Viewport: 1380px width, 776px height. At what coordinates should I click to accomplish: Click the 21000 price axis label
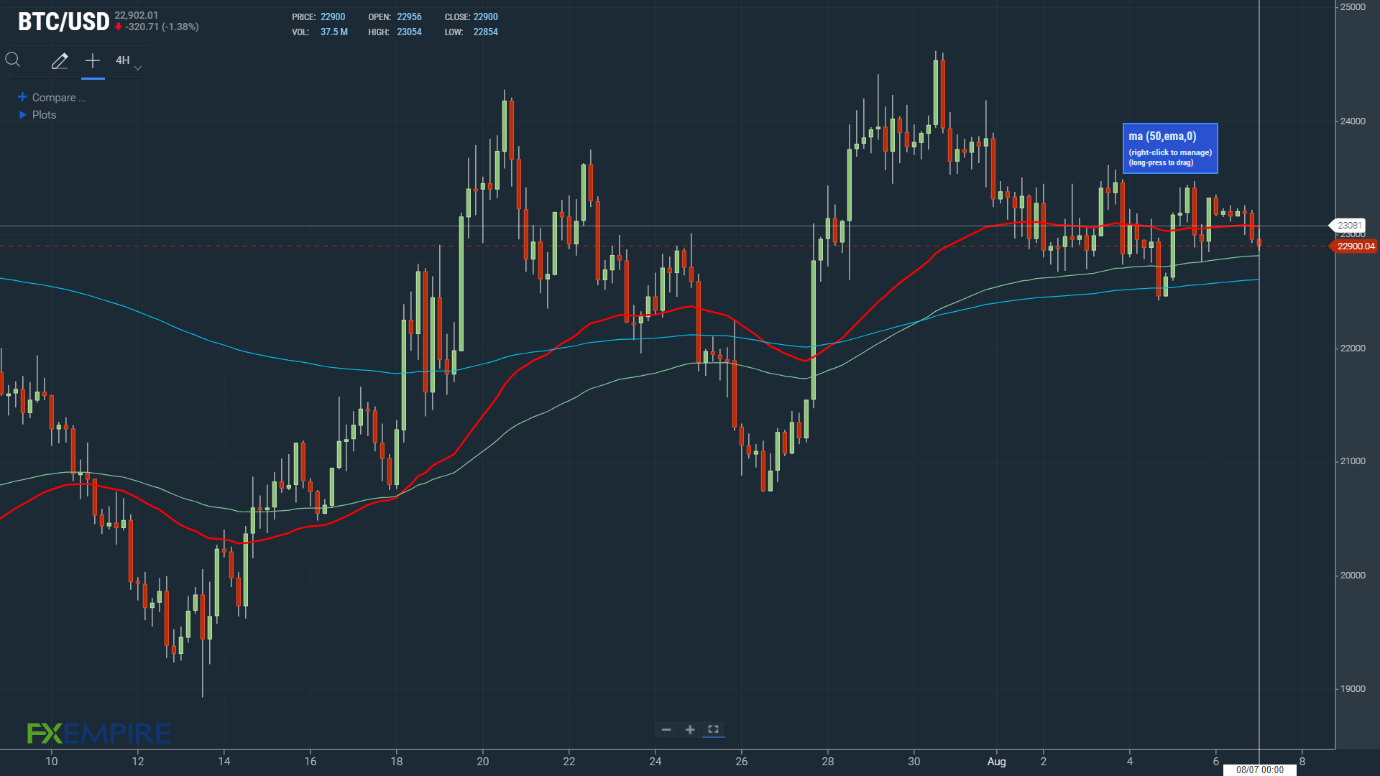[1353, 461]
